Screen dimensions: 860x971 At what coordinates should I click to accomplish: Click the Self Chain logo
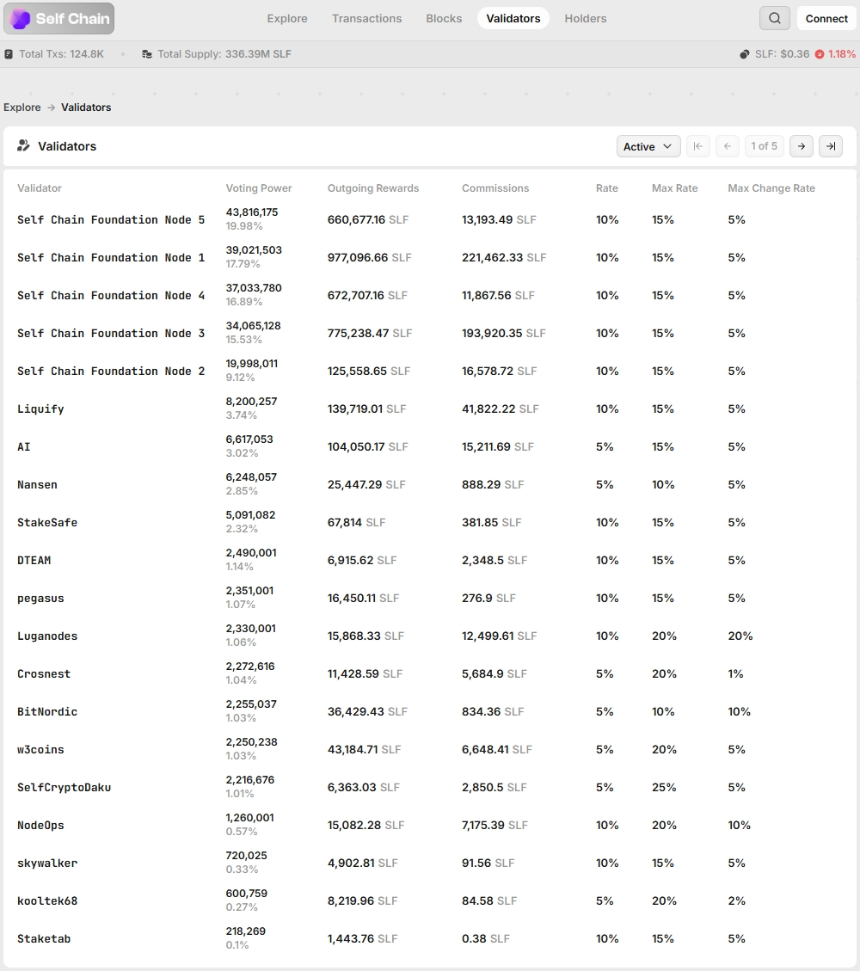59,19
